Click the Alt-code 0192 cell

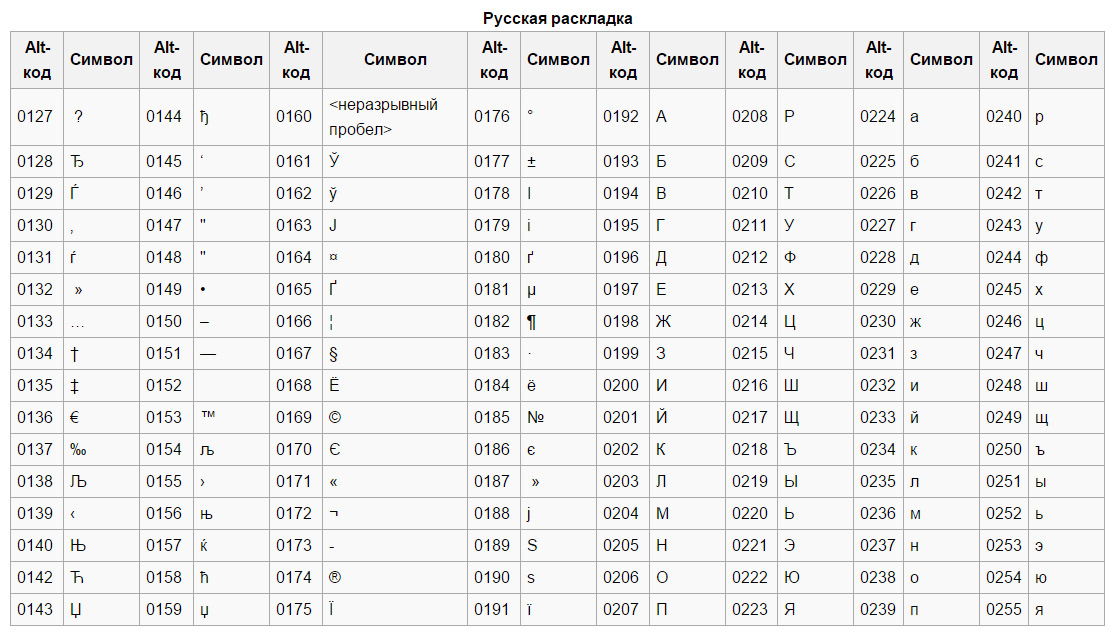(621, 116)
